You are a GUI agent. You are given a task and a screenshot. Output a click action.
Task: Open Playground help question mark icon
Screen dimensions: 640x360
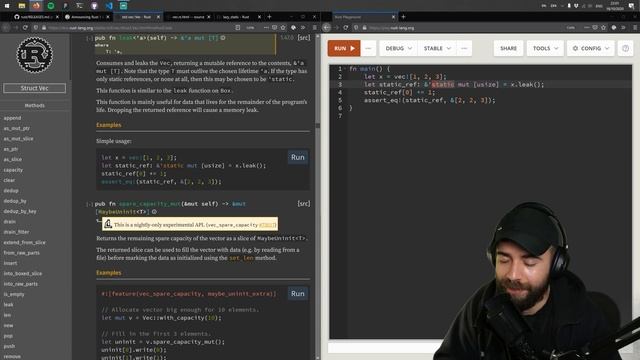point(625,48)
